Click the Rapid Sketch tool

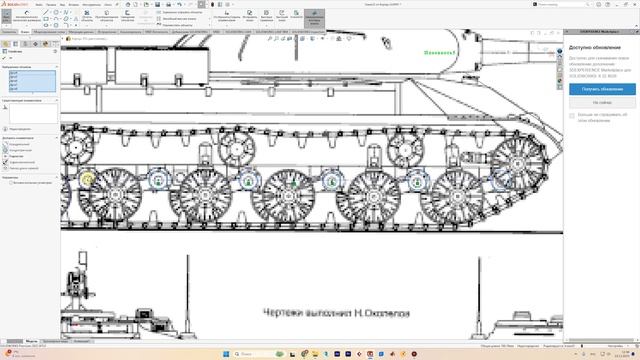(282, 16)
